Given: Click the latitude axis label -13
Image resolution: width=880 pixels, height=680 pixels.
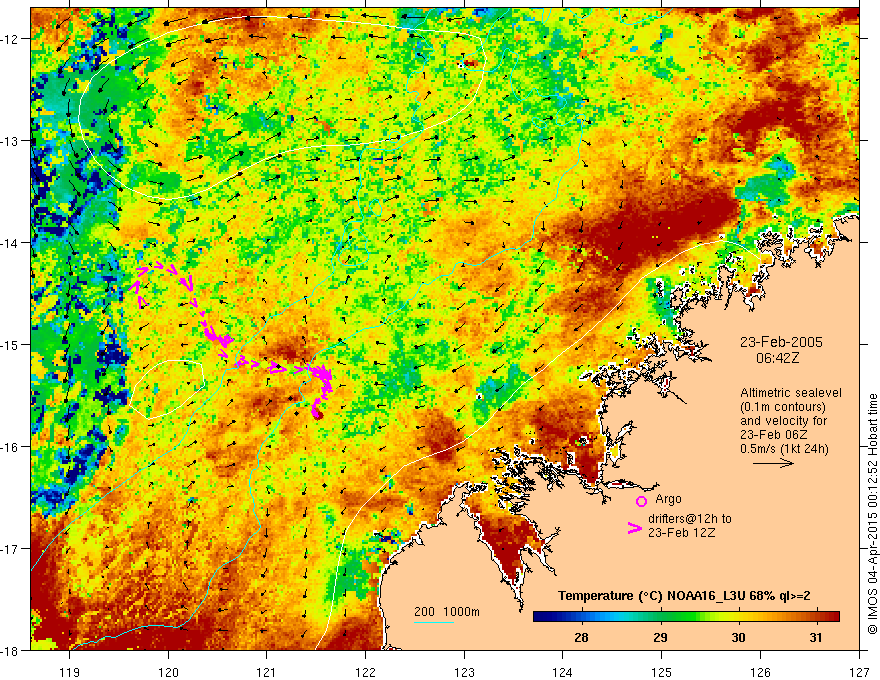Looking at the screenshot, I should (11, 141).
